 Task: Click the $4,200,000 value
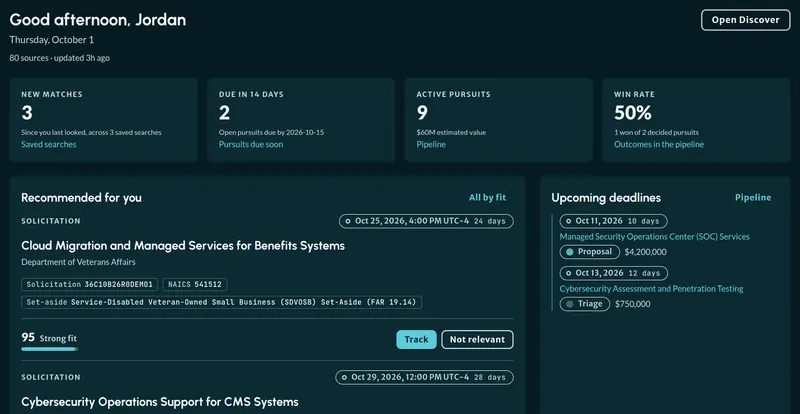pyautogui.click(x=645, y=252)
